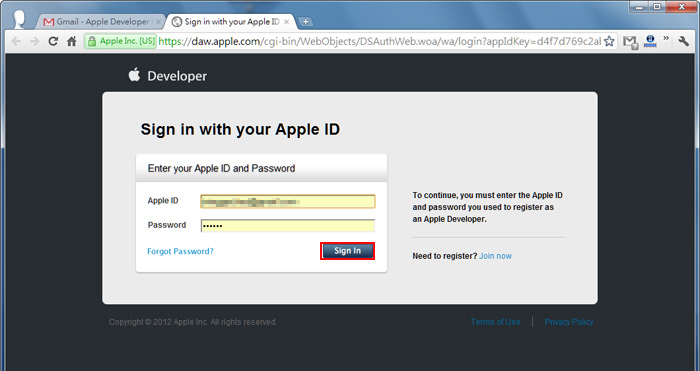The height and width of the screenshot is (371, 700).
Task: Show hidden extensions chevron
Action: 666,39
